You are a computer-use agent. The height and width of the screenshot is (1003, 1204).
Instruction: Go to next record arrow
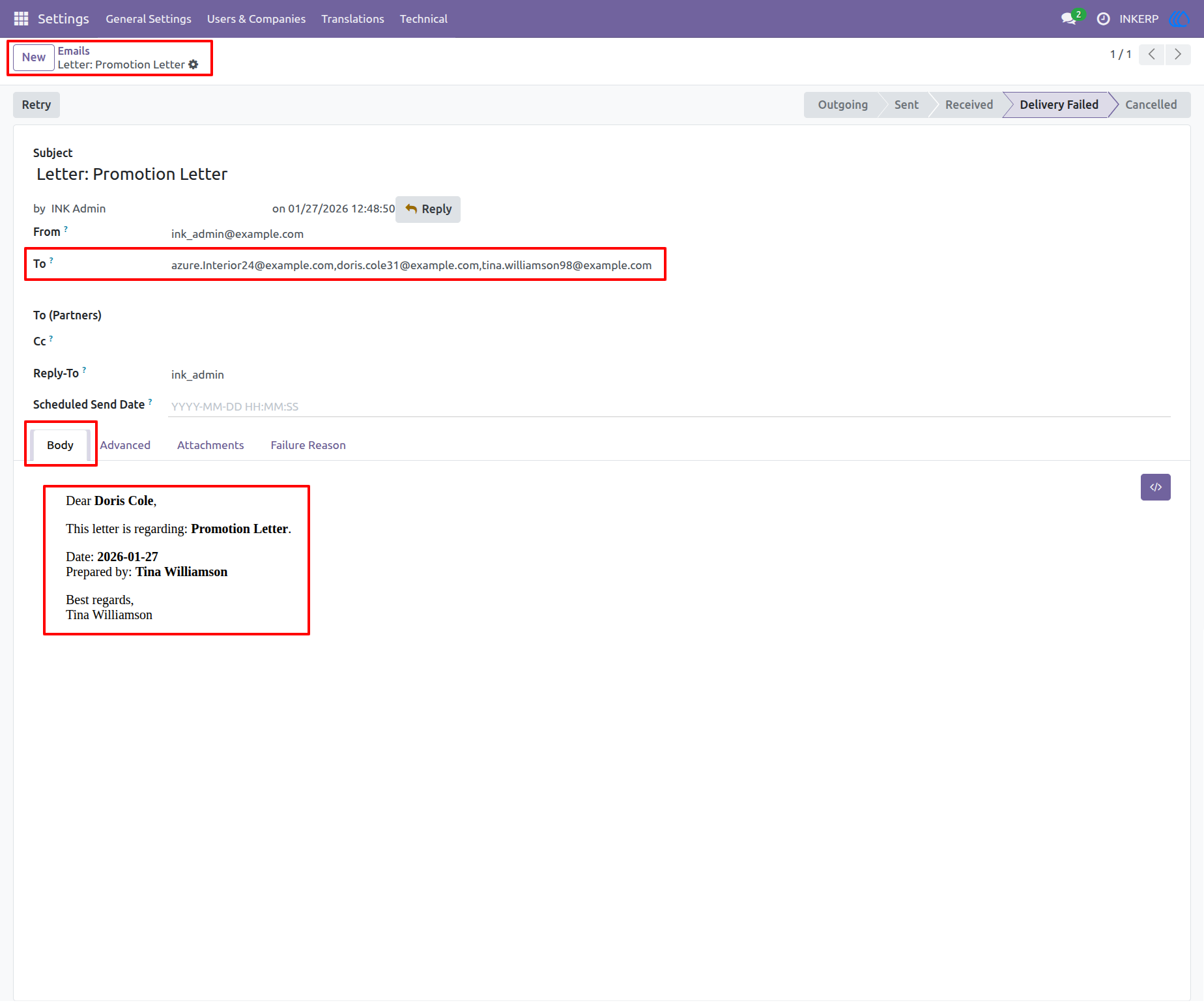click(1178, 54)
